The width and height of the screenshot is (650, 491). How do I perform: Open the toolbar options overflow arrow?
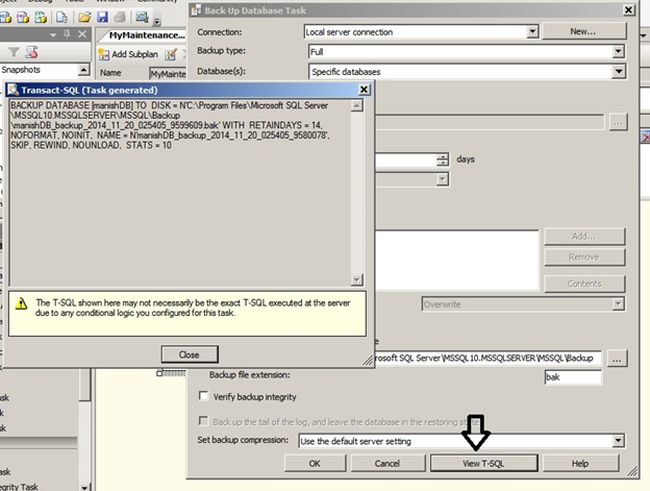(x=157, y=22)
